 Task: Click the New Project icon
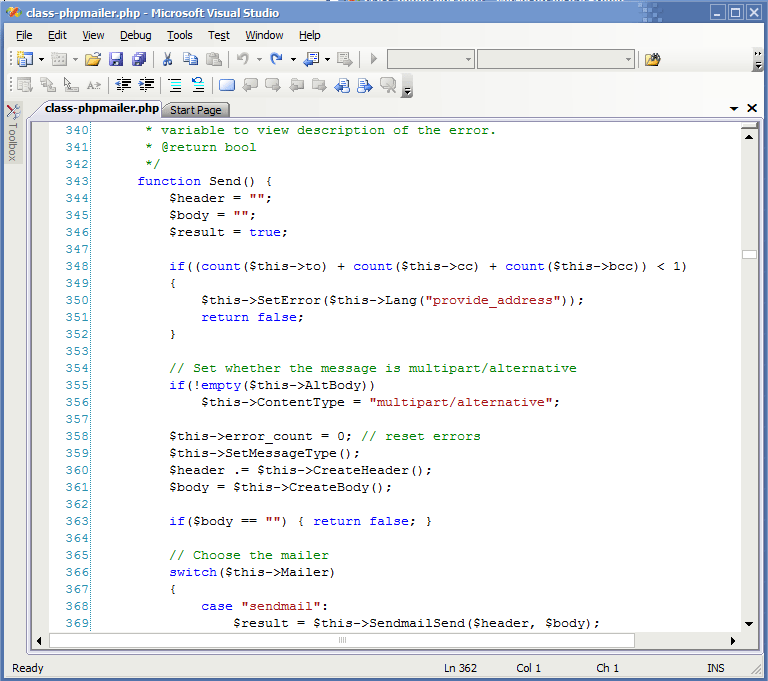coord(24,59)
